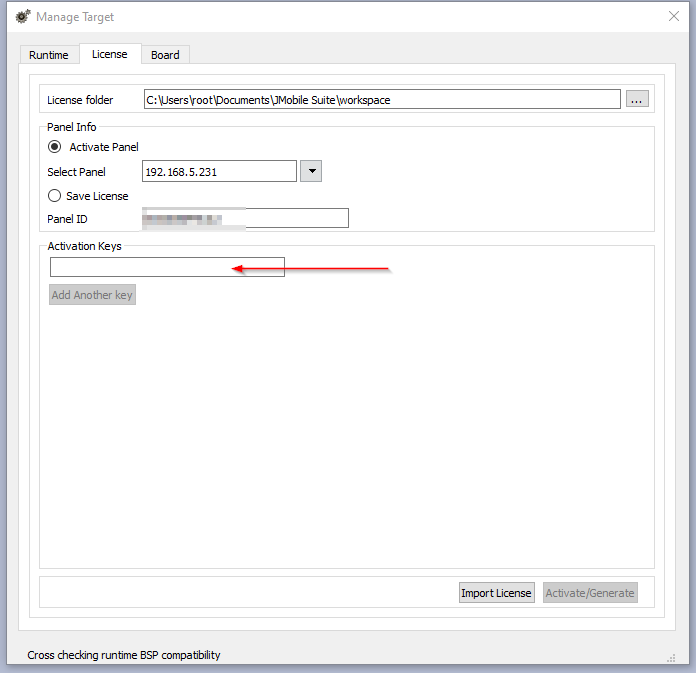Select the License tab
This screenshot has height=673, width=696.
110,54
